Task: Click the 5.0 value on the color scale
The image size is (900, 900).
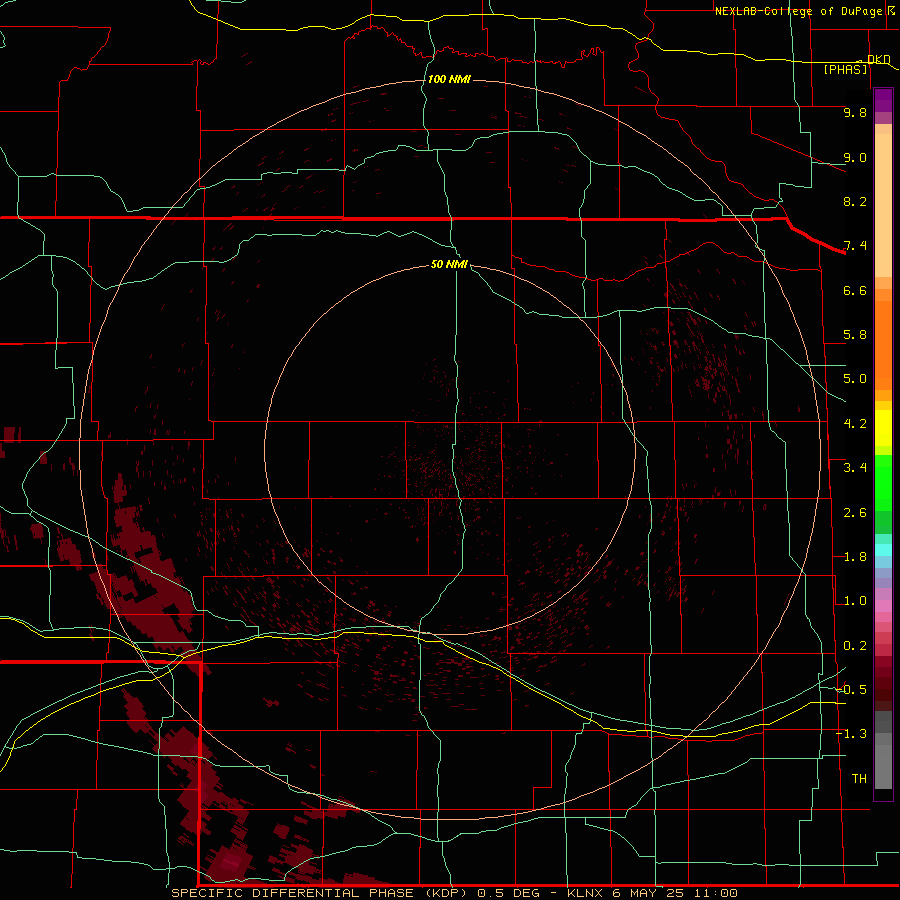Action: pyautogui.click(x=855, y=379)
